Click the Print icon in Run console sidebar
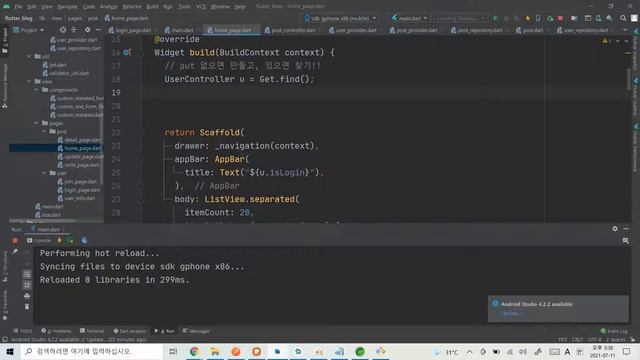 [x=27, y=296]
